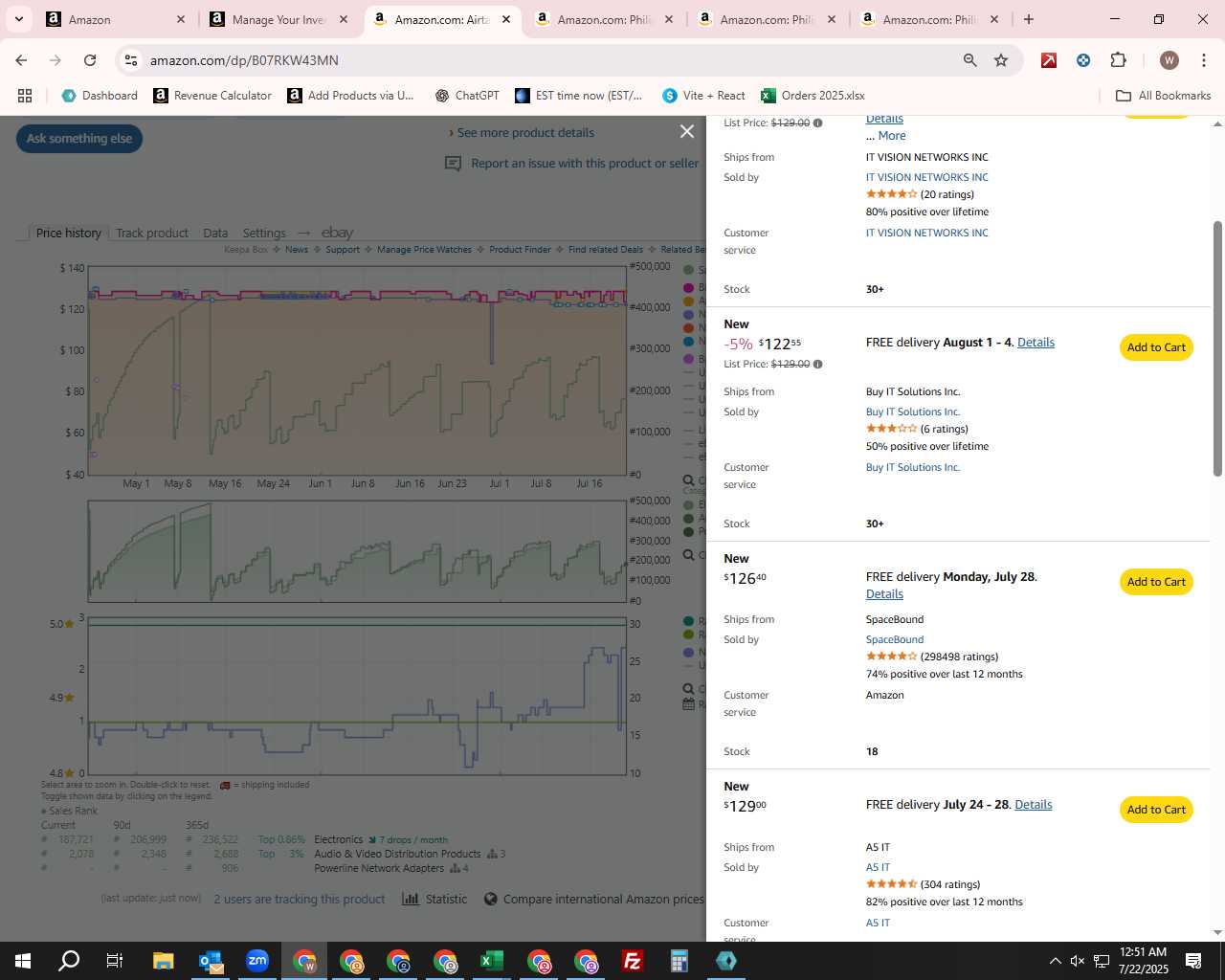The image size is (1225, 980).
Task: Open Details link for July 24 - 28 delivery
Action: coord(1033,805)
